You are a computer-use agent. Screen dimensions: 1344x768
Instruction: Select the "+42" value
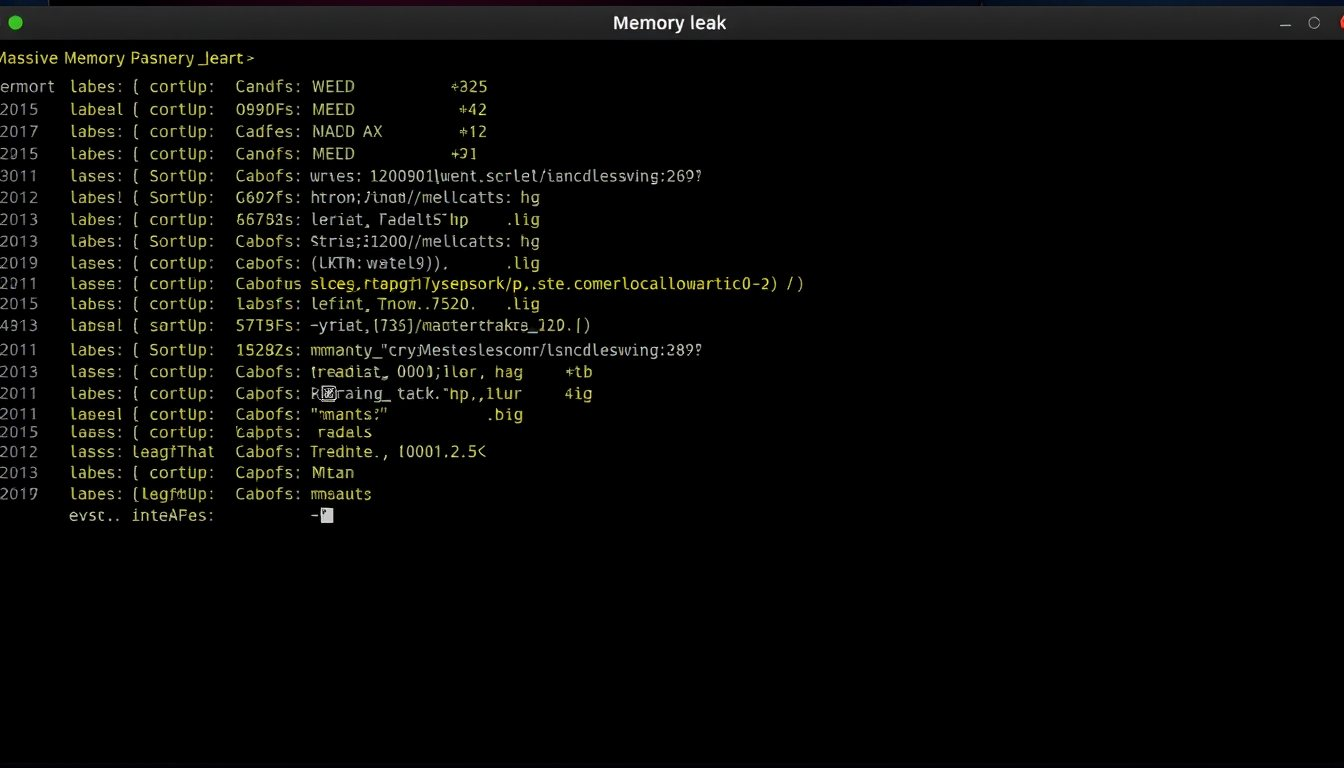coord(472,109)
